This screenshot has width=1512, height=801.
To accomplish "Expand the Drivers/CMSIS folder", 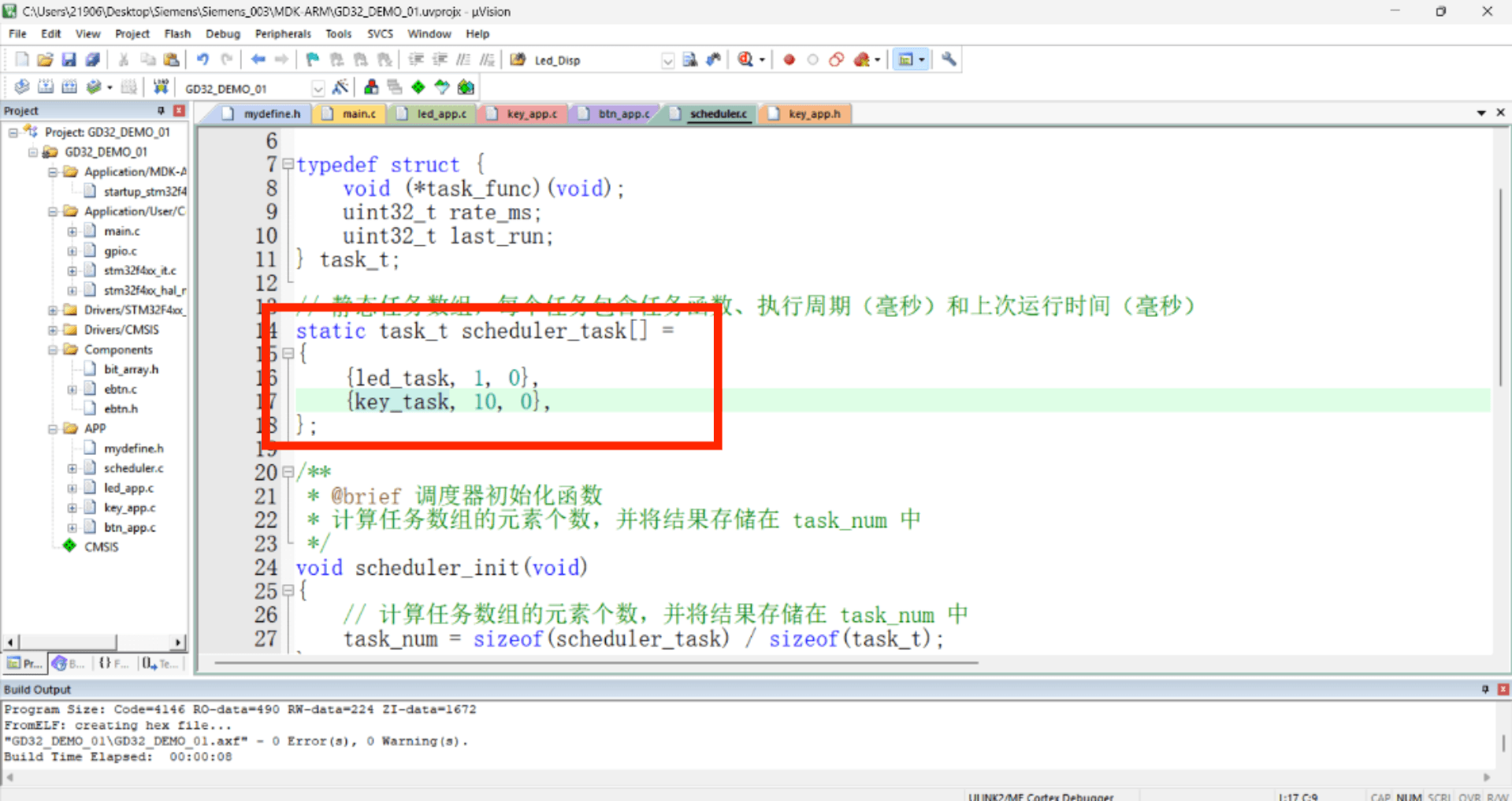I will [53, 330].
